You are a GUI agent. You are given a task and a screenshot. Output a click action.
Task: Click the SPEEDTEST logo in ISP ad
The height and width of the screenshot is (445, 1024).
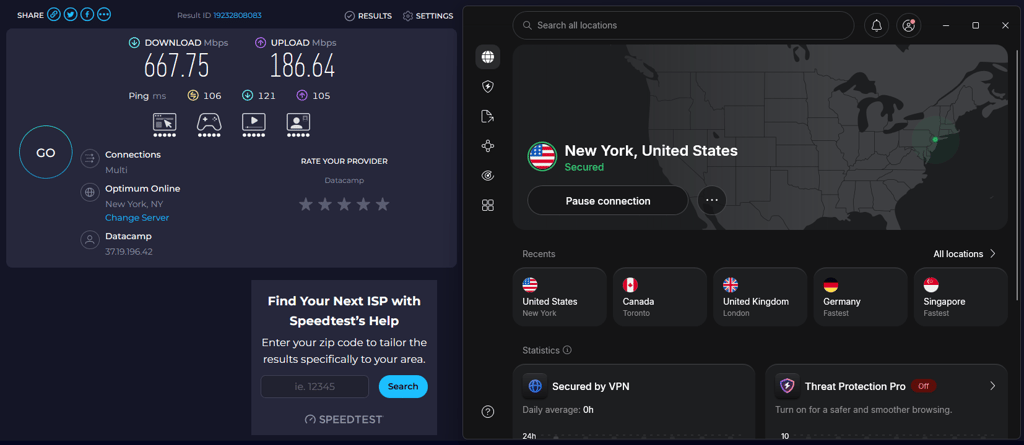[344, 420]
